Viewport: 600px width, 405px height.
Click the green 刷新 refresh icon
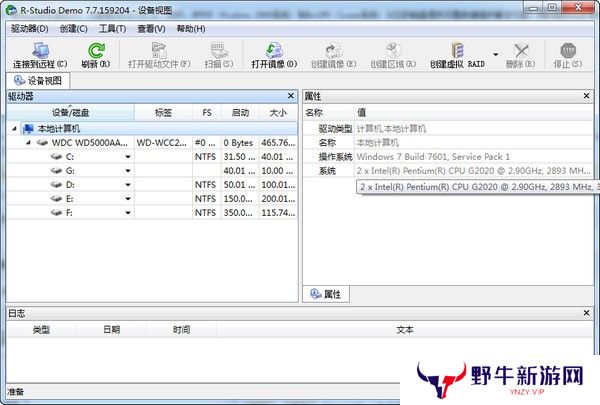click(x=96, y=50)
